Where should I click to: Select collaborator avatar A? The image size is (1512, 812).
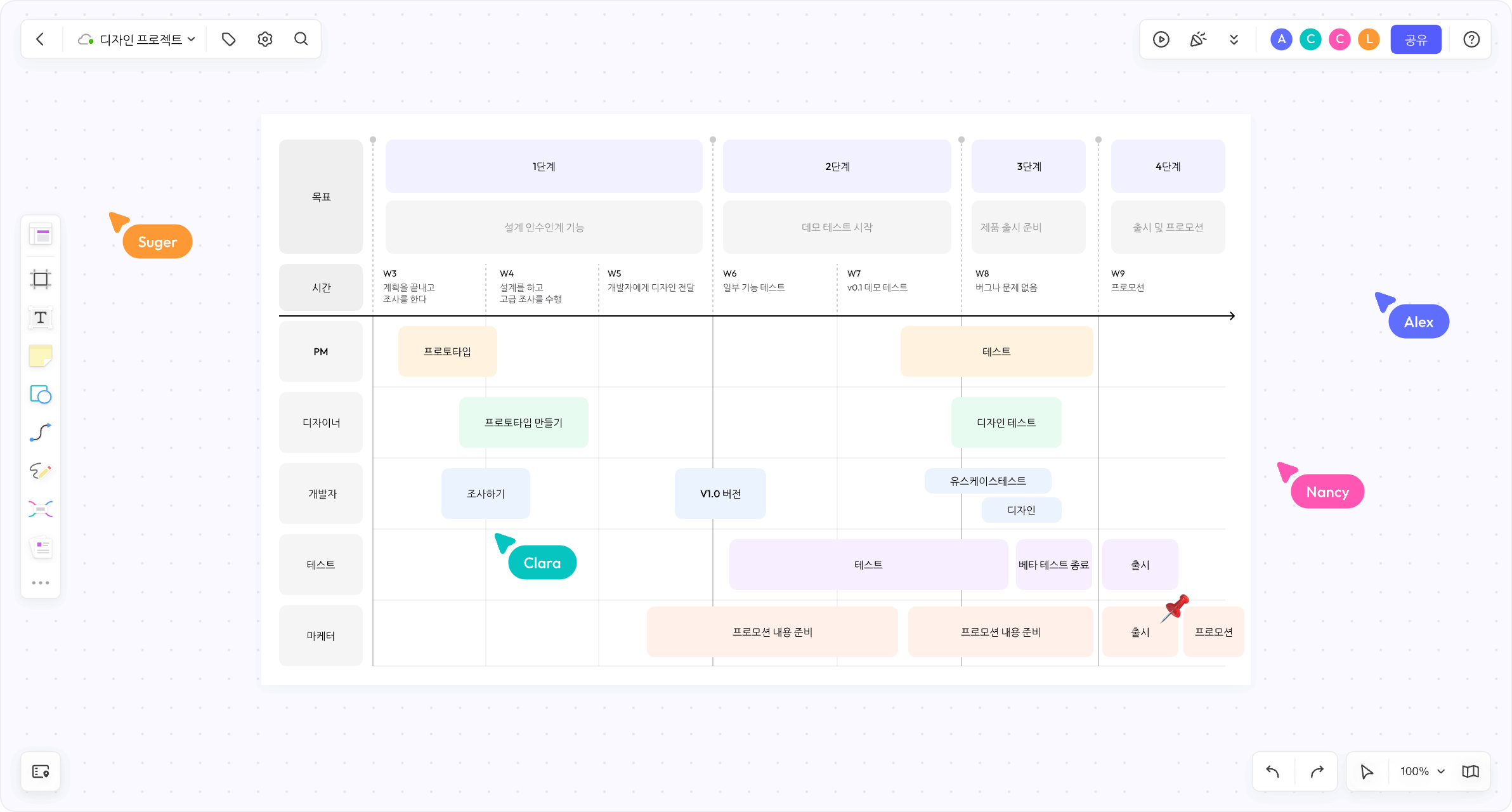(x=1282, y=39)
